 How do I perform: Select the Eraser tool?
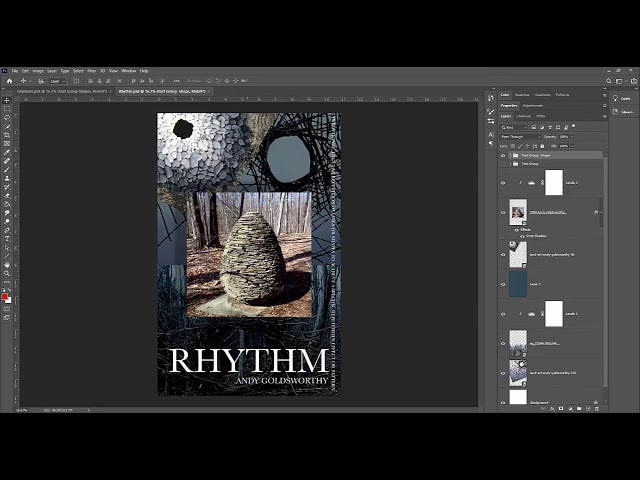pyautogui.click(x=7, y=196)
